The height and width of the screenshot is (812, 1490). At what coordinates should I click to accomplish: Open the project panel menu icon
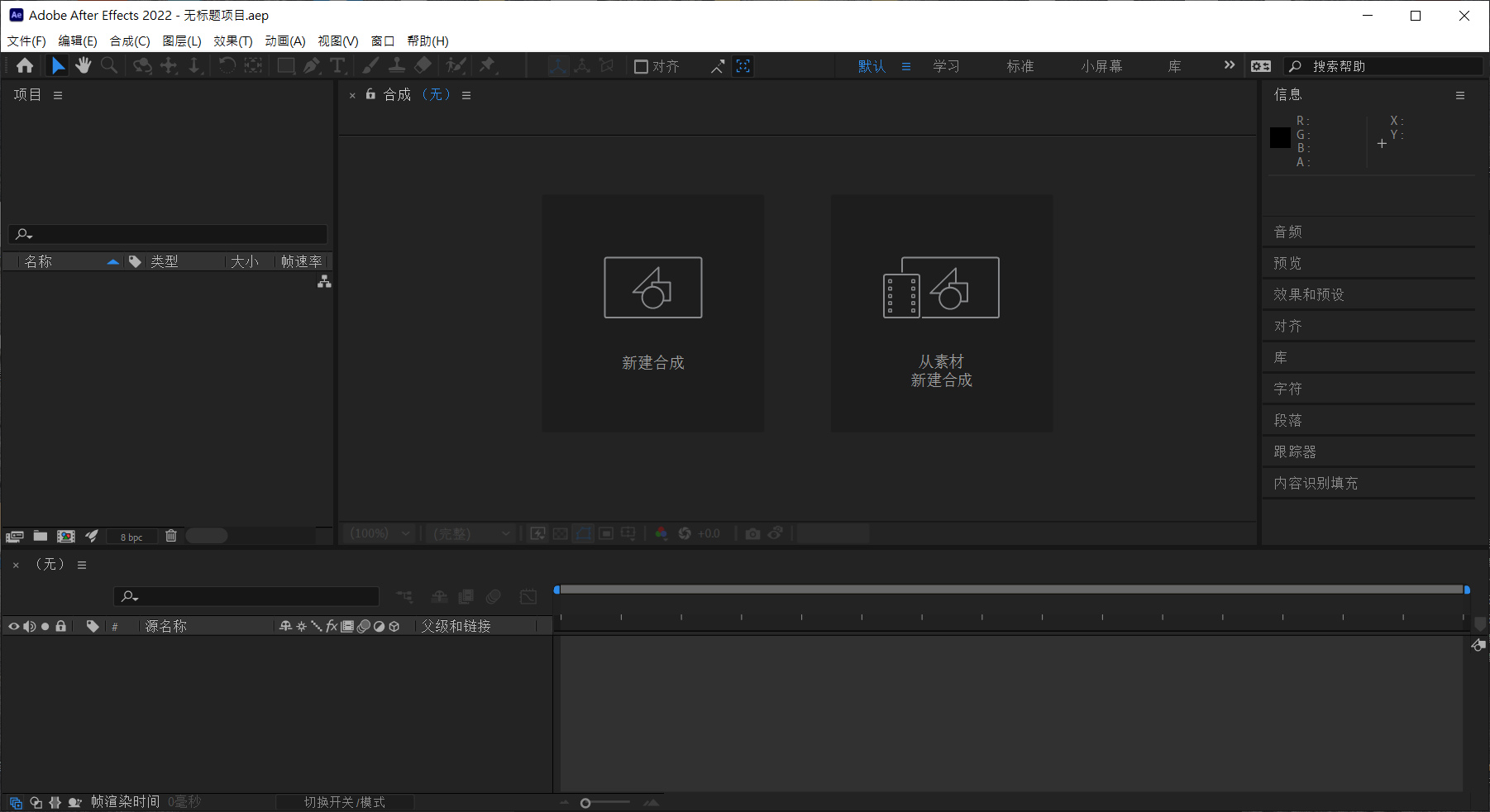[57, 94]
